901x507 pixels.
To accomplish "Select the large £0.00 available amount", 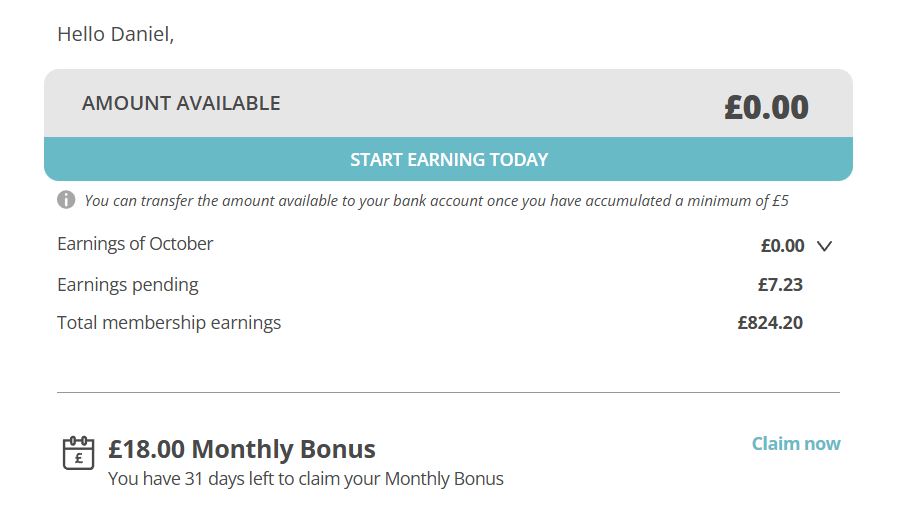I will pos(766,107).
